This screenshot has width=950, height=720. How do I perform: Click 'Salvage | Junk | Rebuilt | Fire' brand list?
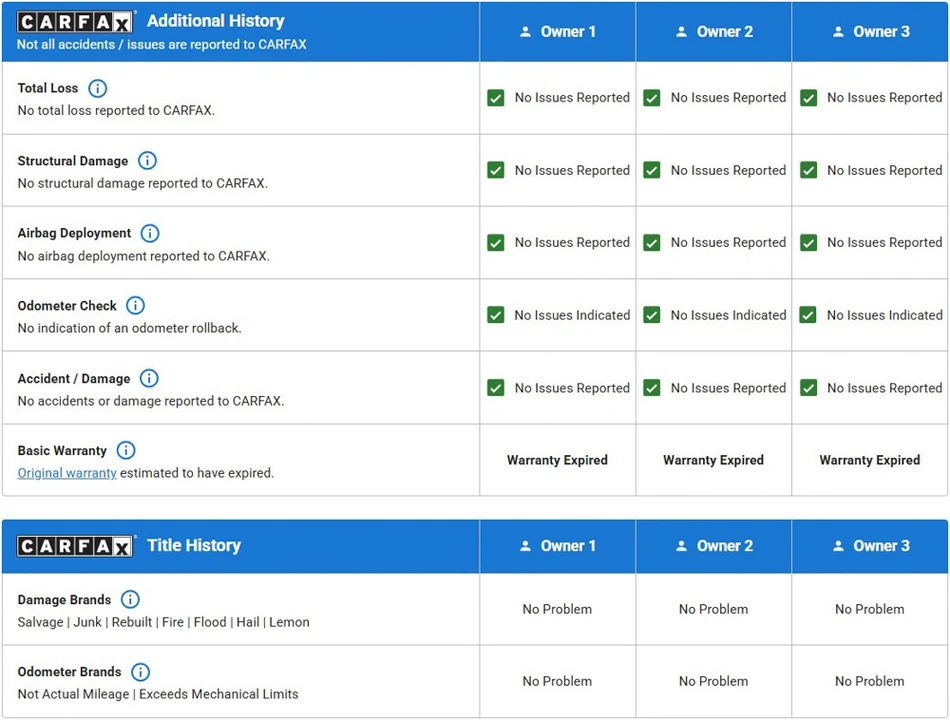164,622
